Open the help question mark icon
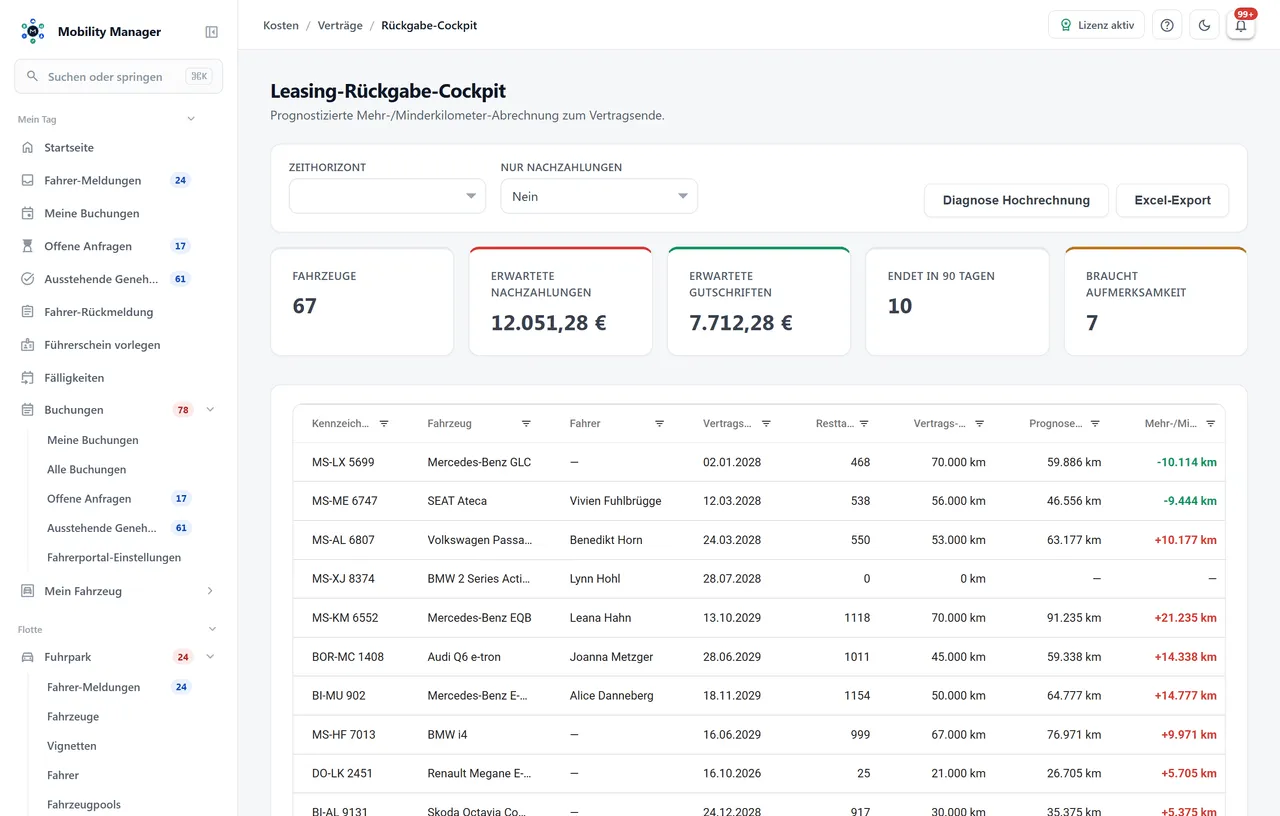 coord(1167,25)
